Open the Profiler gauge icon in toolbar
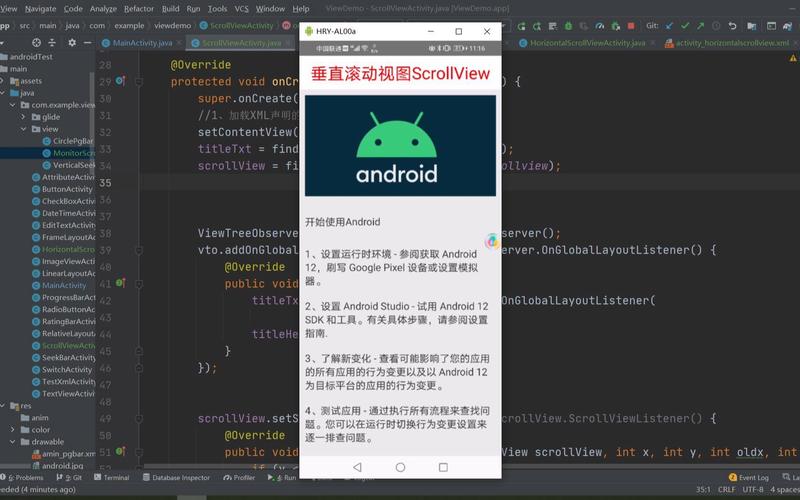Image resolution: width=800 pixels, height=500 pixels. pyautogui.click(x=599, y=26)
